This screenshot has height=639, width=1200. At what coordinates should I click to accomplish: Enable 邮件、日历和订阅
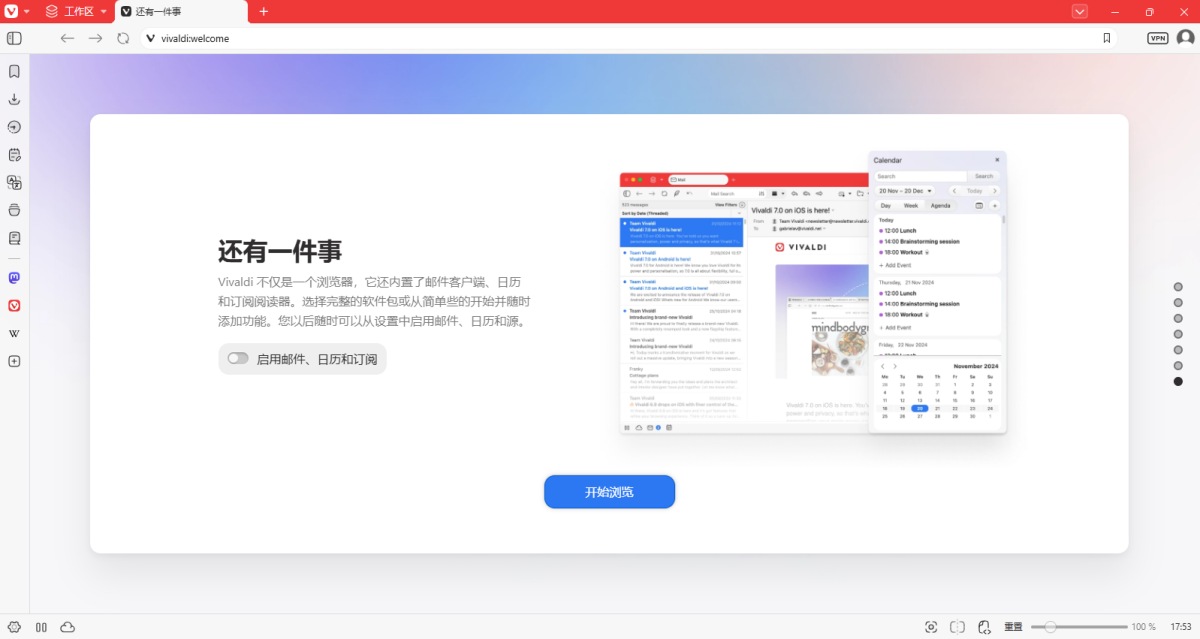click(238, 358)
